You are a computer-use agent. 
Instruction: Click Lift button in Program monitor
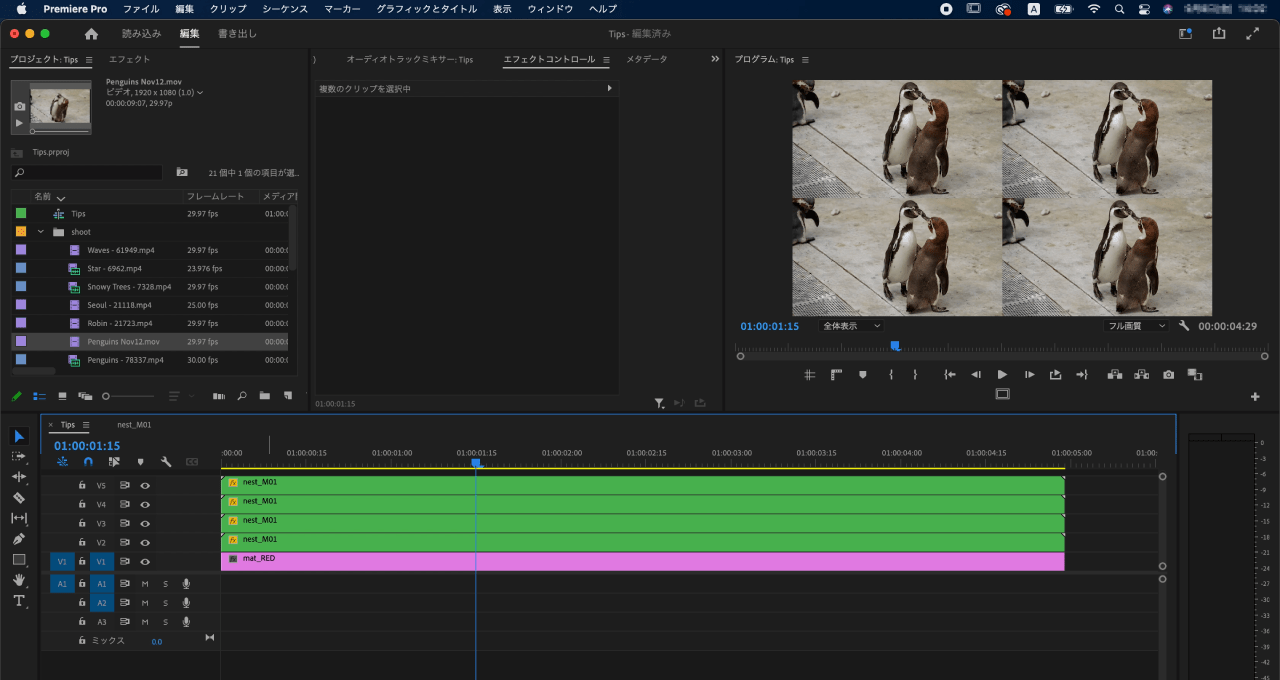coord(1114,375)
